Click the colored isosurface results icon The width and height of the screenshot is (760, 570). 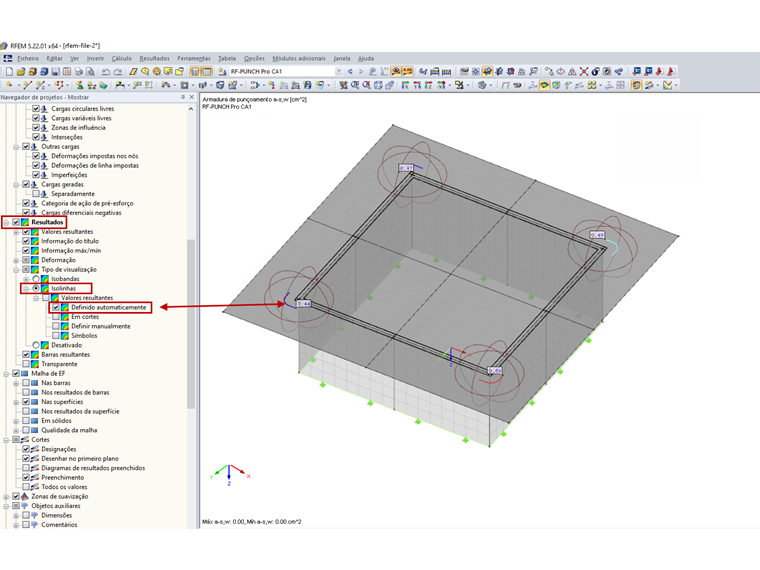tap(544, 85)
